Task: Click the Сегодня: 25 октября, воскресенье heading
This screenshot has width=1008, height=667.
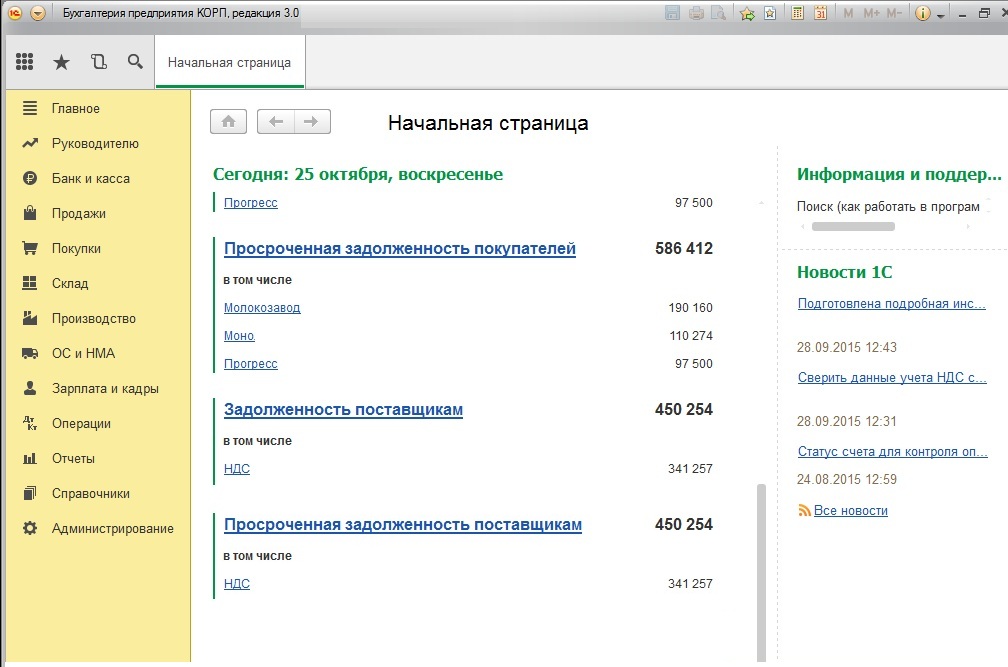Action: pos(358,174)
